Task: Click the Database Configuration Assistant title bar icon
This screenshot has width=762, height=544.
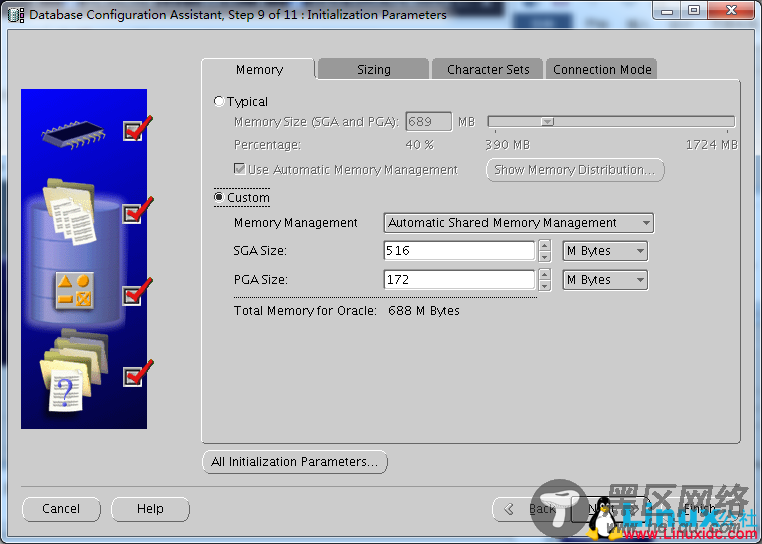Action: click(x=16, y=15)
